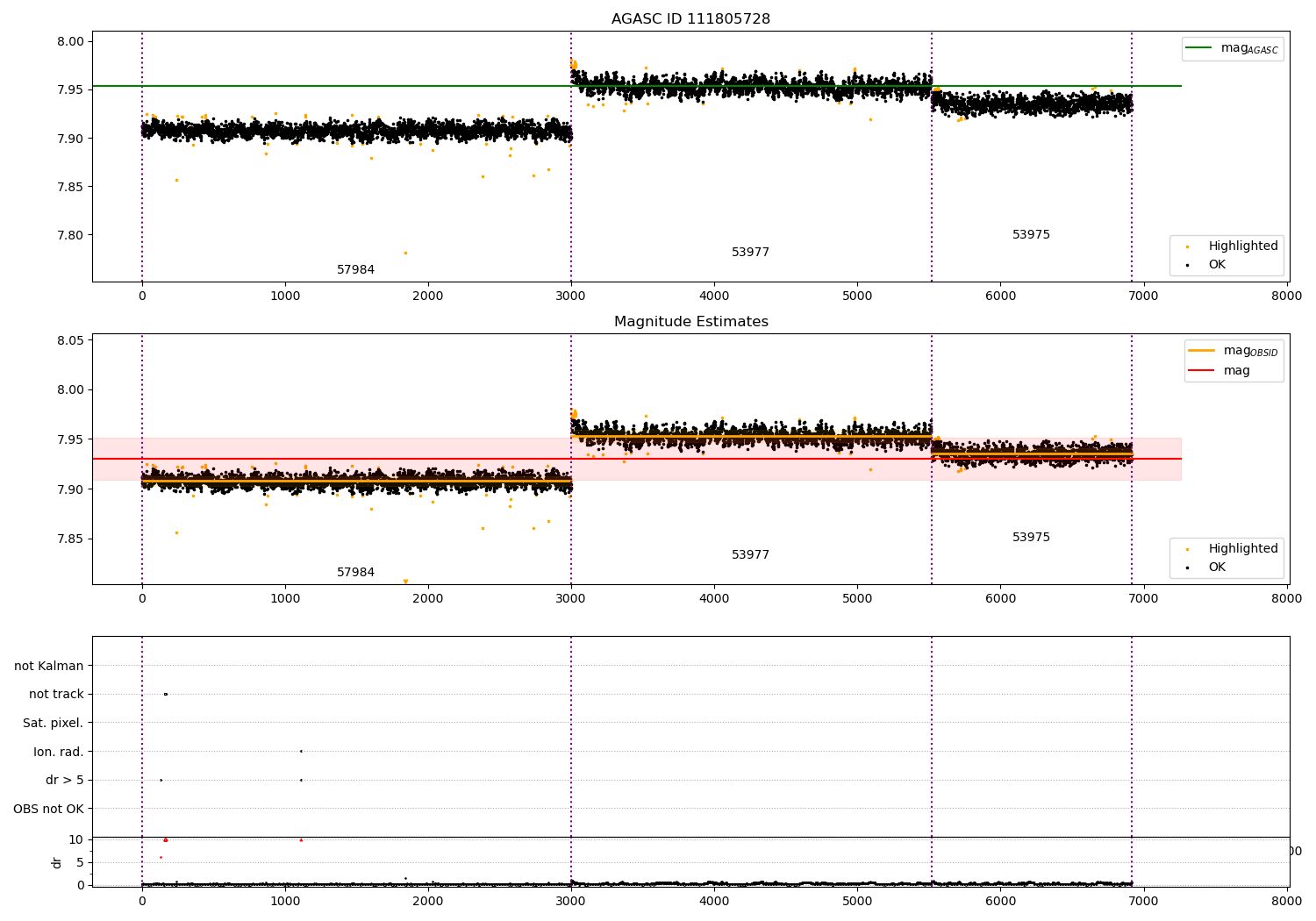
Task: Click the 'not track' axis label
Action: 56,695
